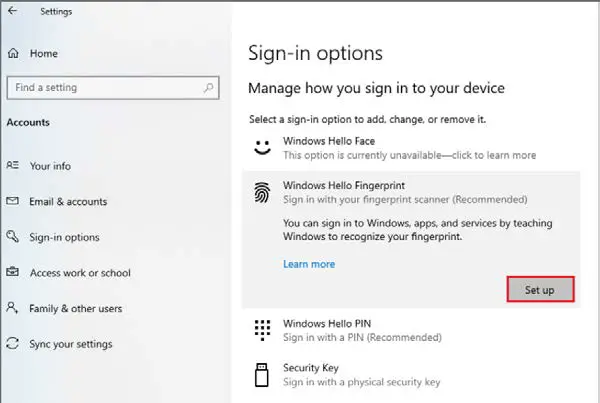Click the Your info person-card icon
This screenshot has height=403, width=600.
coord(12,165)
